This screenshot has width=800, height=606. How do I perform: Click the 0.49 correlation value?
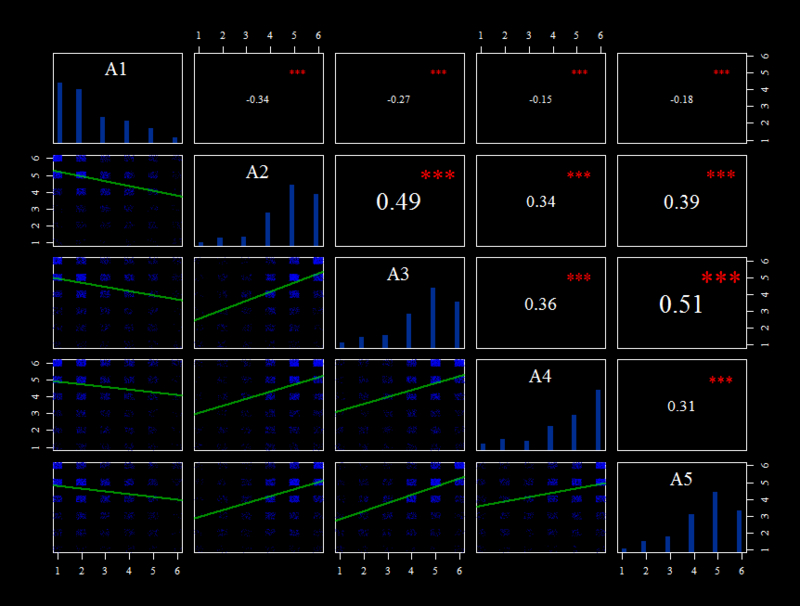398,201
